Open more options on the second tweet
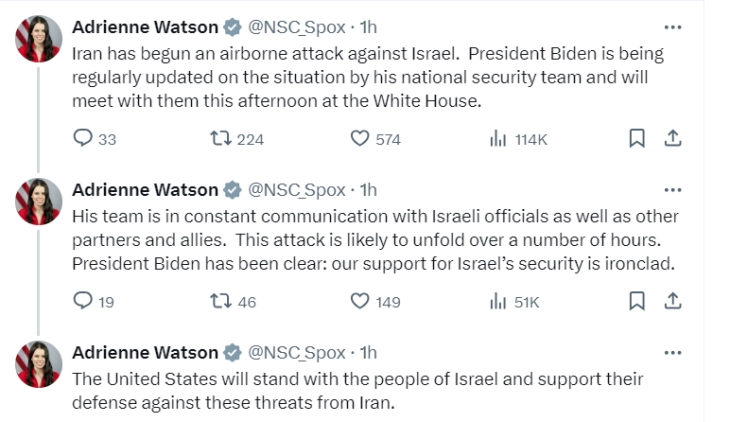Image resolution: width=730 pixels, height=422 pixels. tap(673, 190)
